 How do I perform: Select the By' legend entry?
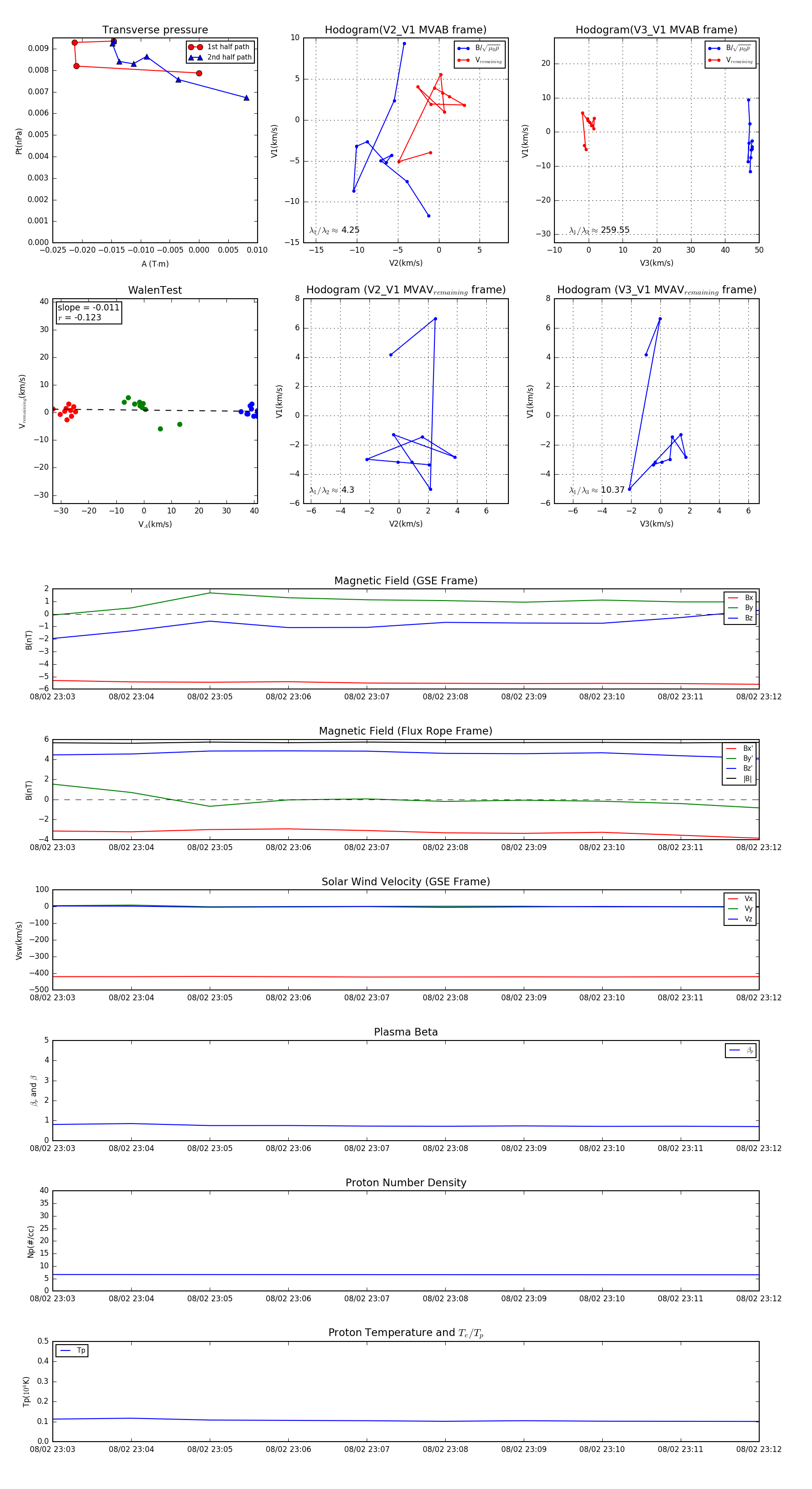739,758
